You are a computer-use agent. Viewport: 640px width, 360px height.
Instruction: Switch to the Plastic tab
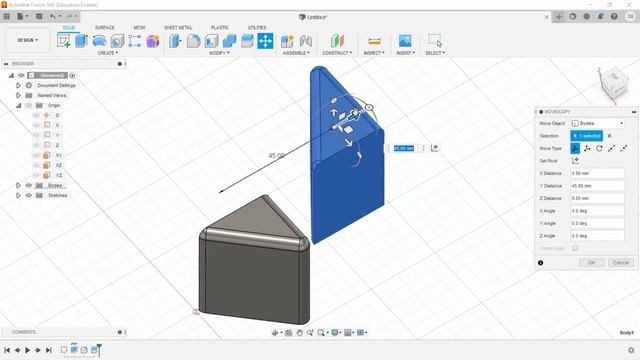point(220,27)
